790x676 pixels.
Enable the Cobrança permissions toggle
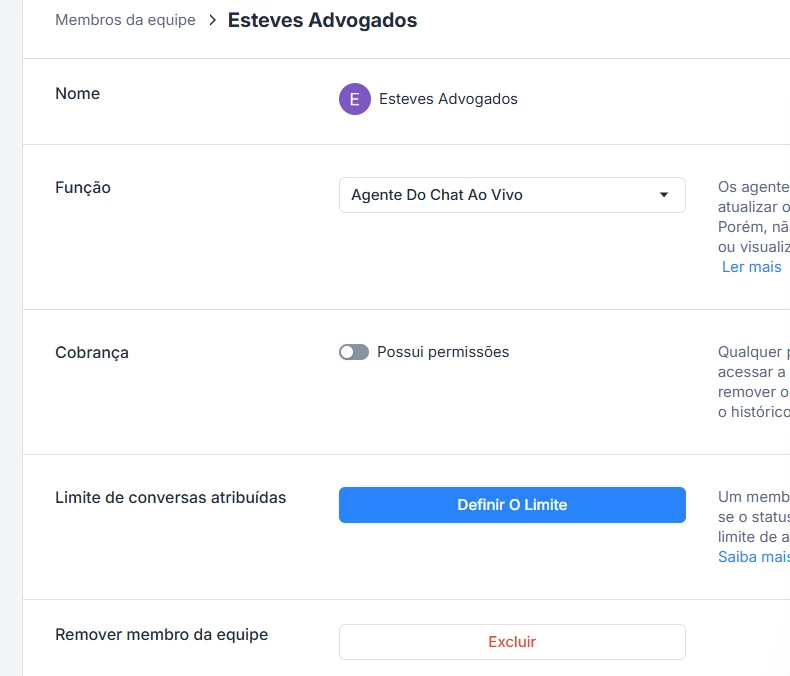point(354,352)
